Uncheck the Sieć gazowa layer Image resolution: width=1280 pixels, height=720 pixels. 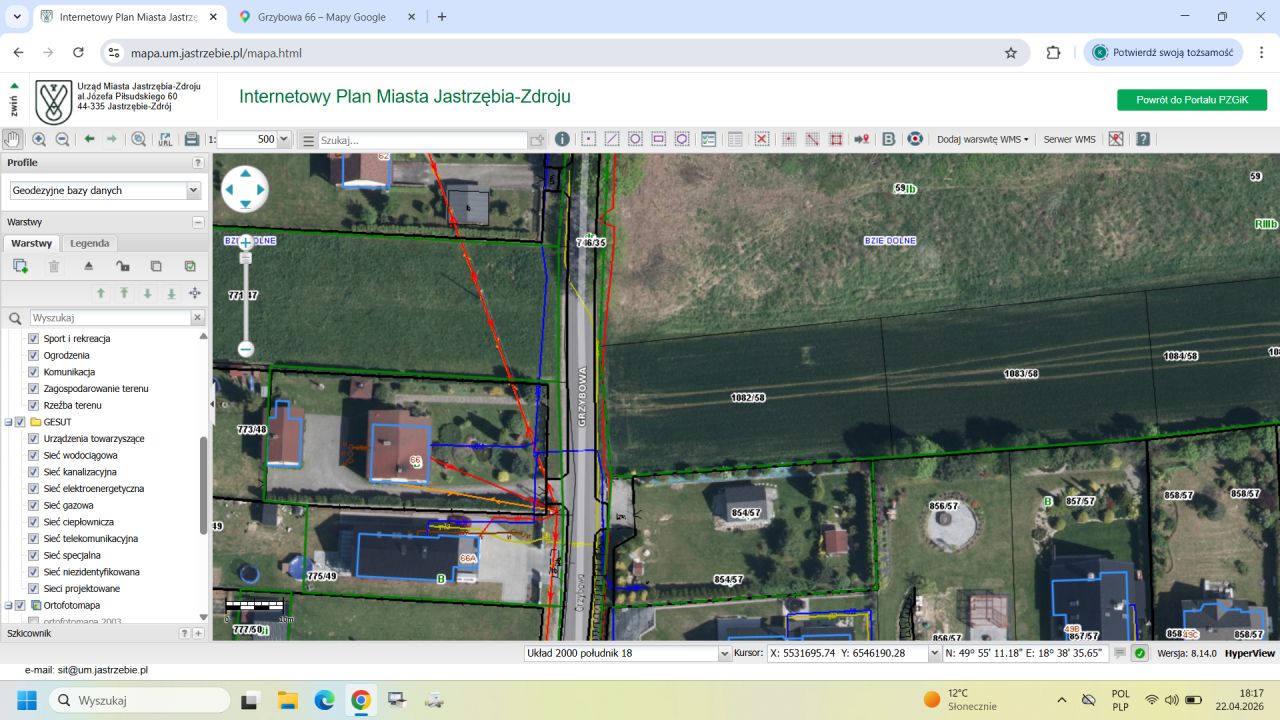coord(33,505)
